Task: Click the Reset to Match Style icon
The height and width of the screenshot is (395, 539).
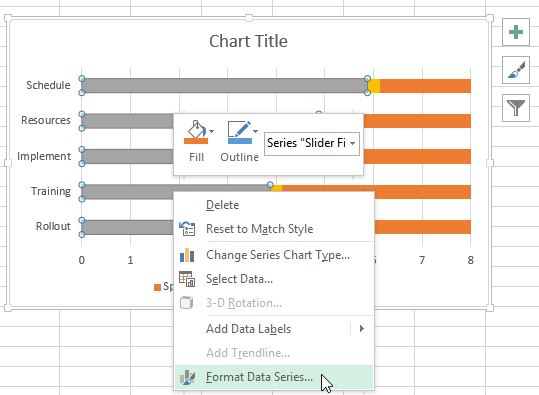Action: coord(187,229)
